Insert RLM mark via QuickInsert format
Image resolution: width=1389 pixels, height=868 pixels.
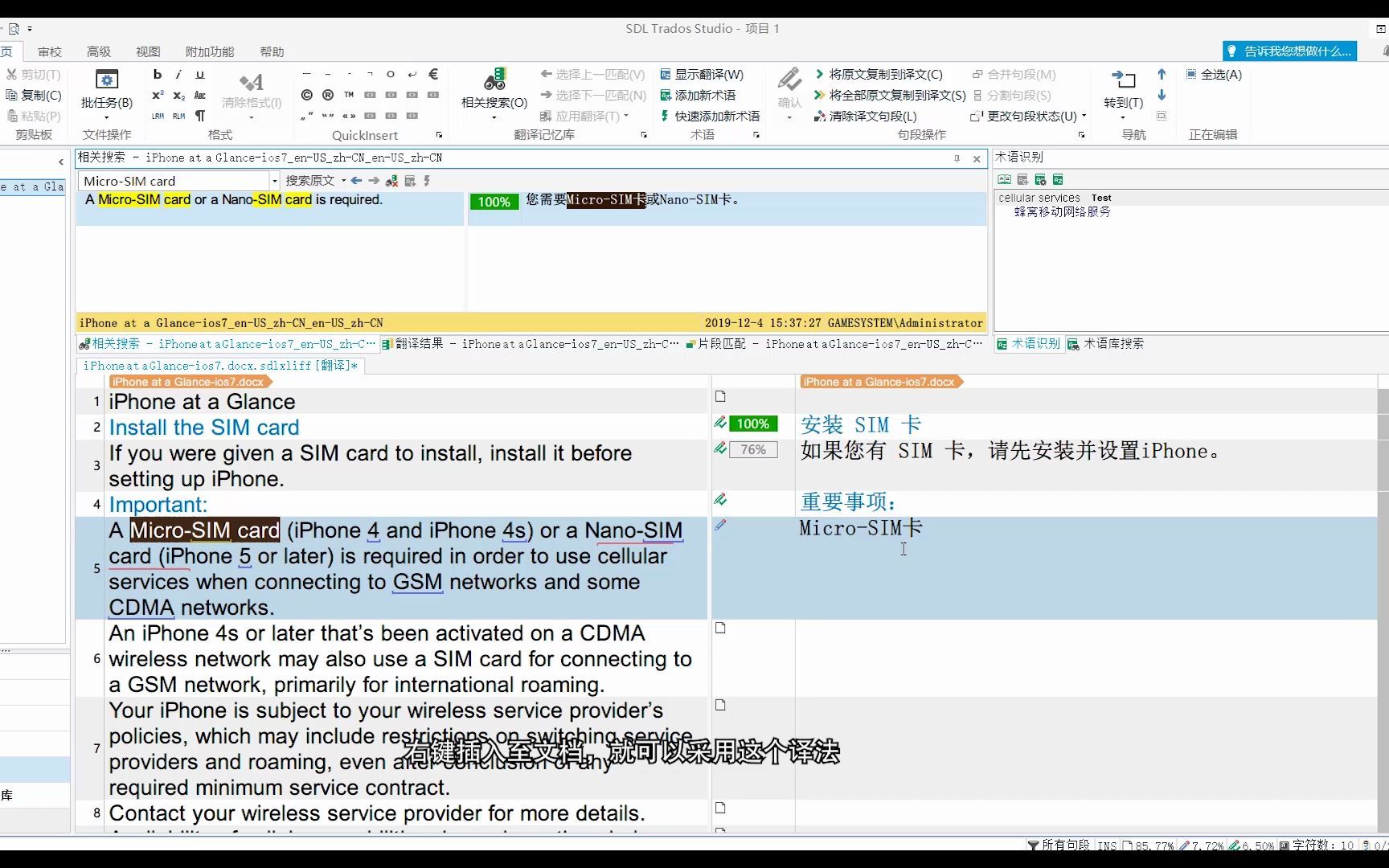coord(178,116)
